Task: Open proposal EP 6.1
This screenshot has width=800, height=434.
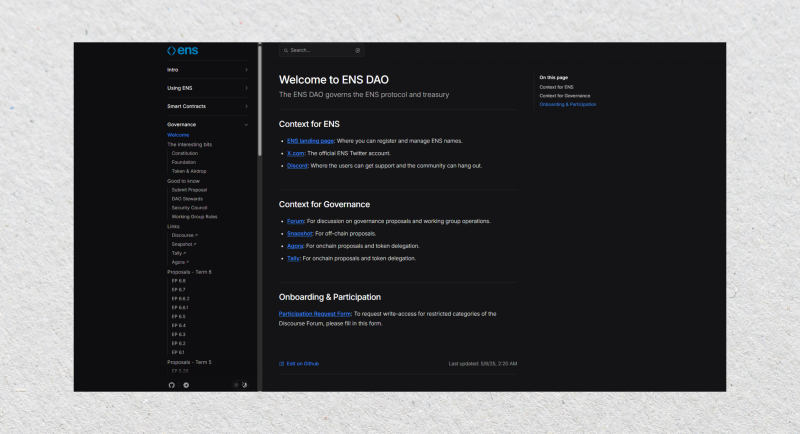Action: point(178,352)
